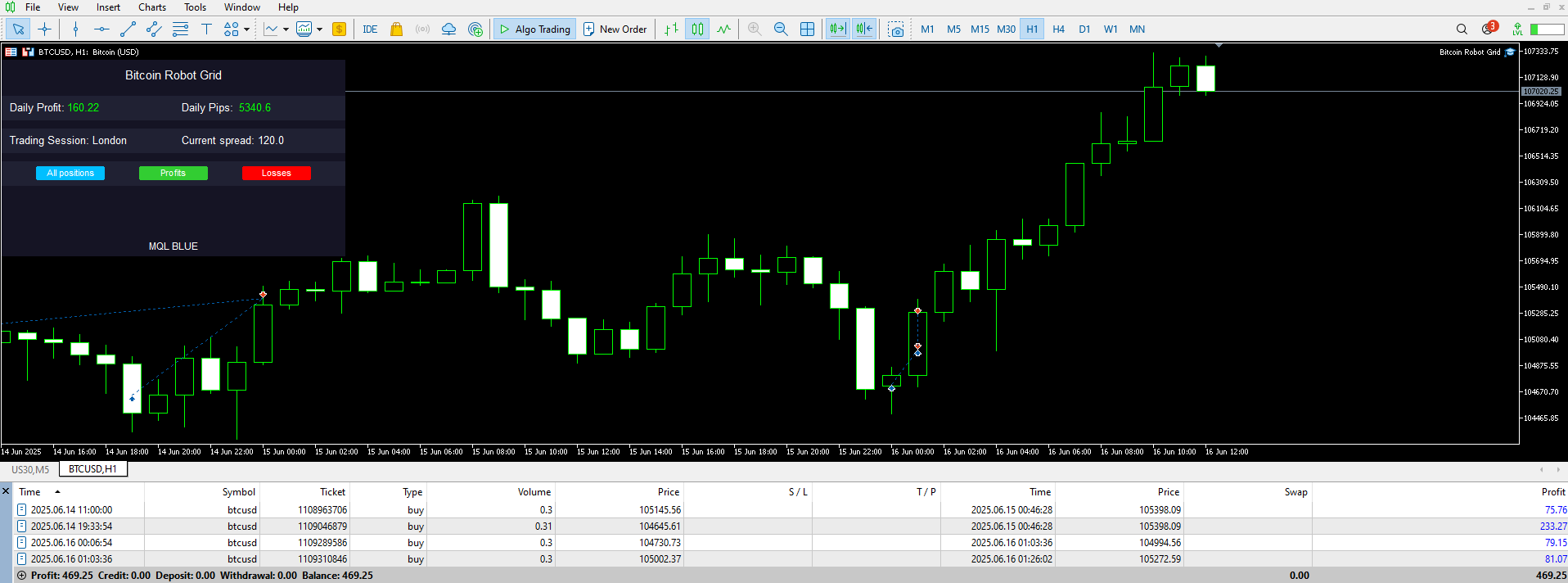Toggle chart shift from right edge
Image resolution: width=1568 pixels, height=583 pixels.
tap(864, 29)
